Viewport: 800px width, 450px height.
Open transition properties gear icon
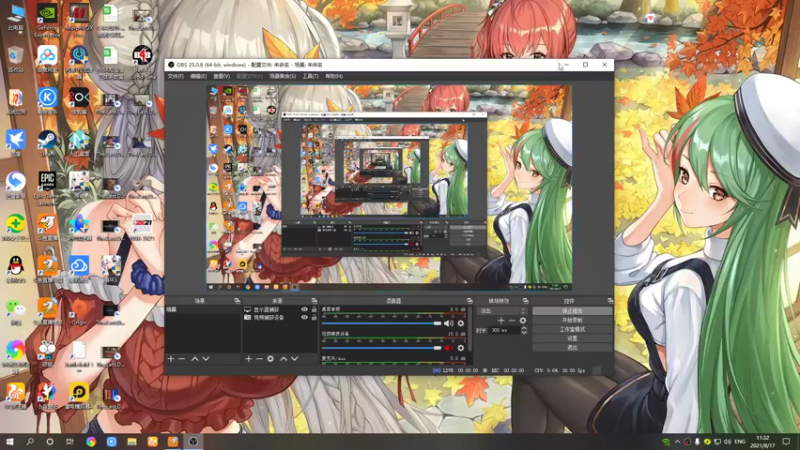pos(522,320)
